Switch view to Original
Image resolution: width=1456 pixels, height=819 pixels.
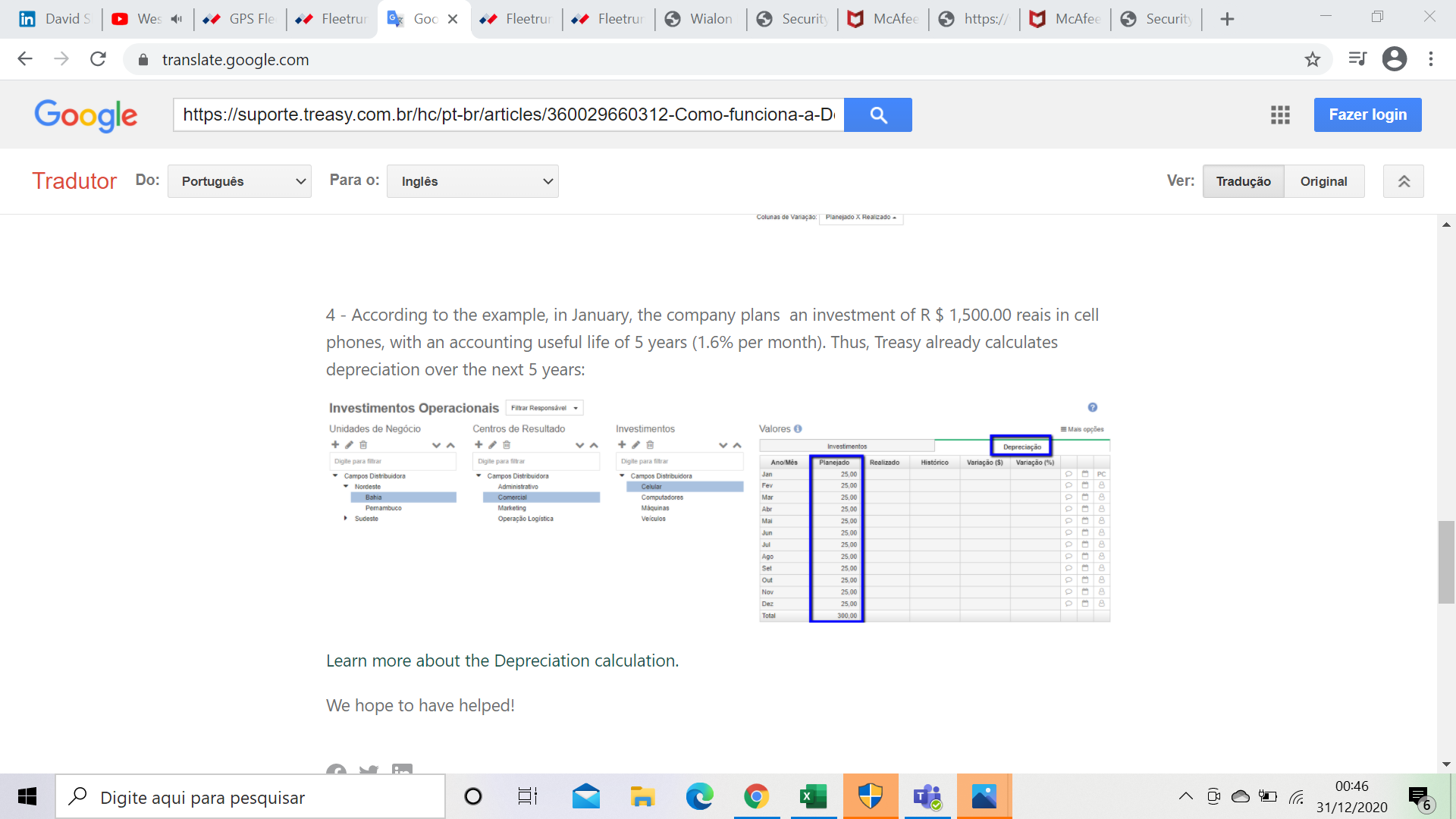click(x=1323, y=181)
